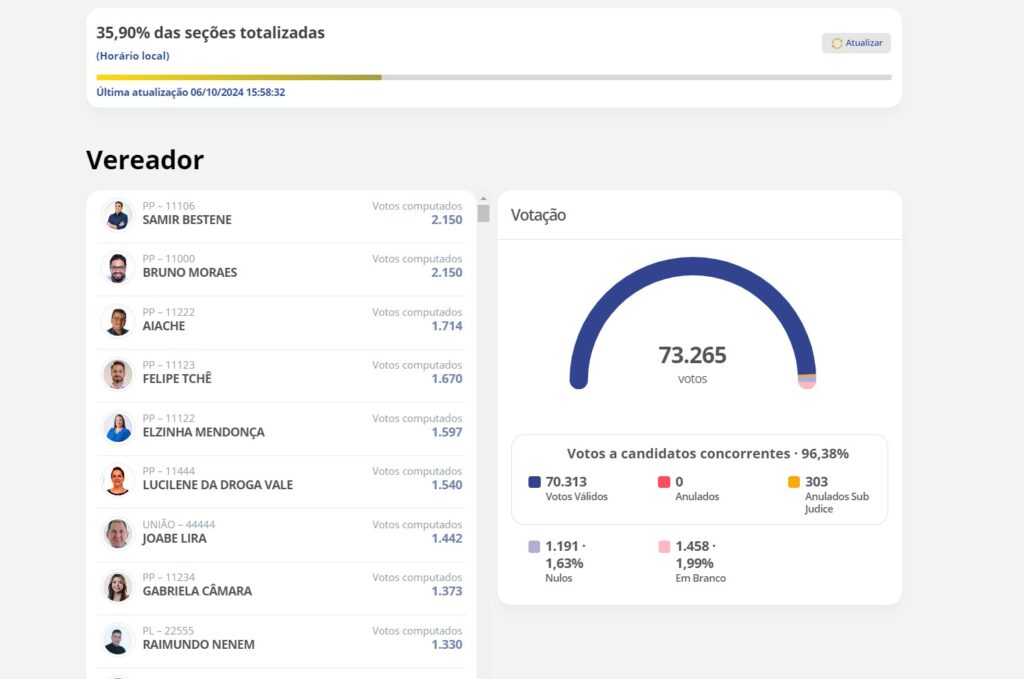Select the ELZINHA MENDONÇA name

pos(203,432)
